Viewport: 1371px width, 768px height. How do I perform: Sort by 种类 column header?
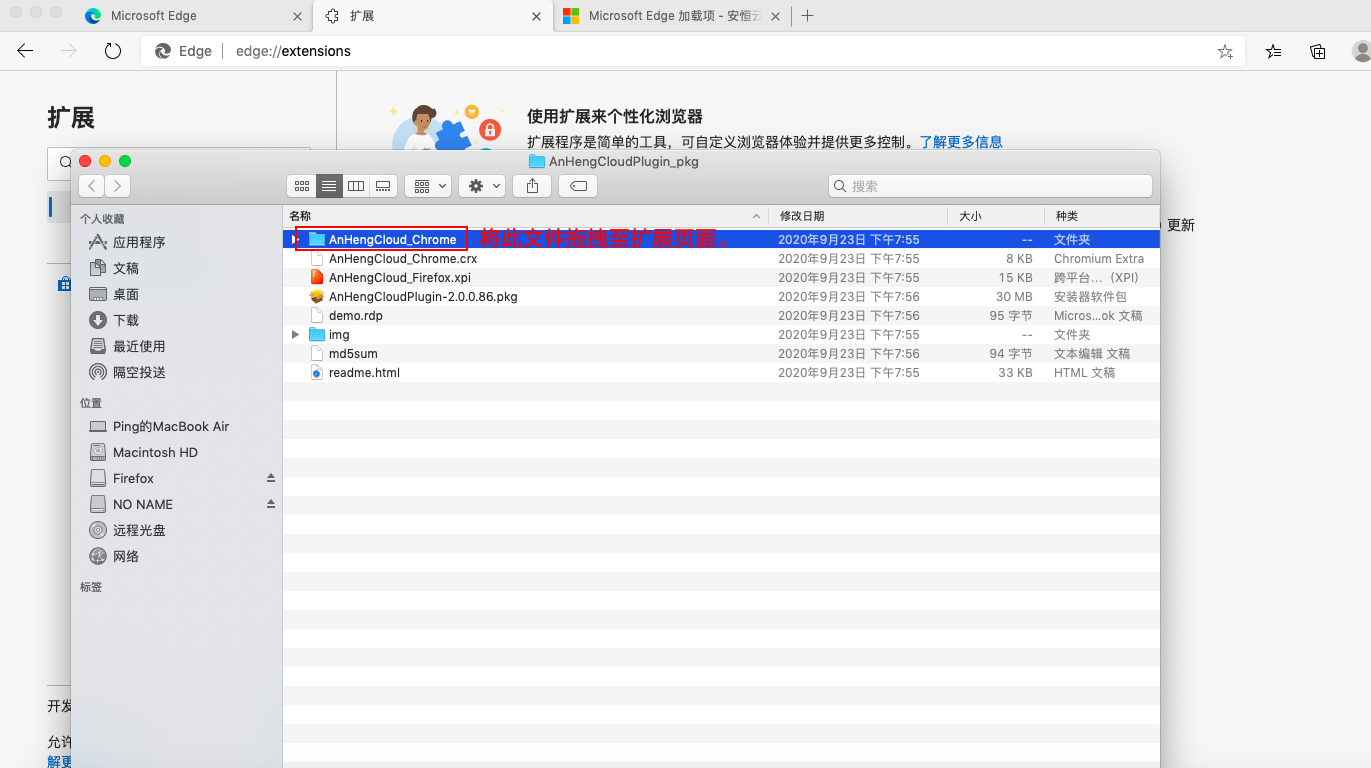click(x=1101, y=216)
